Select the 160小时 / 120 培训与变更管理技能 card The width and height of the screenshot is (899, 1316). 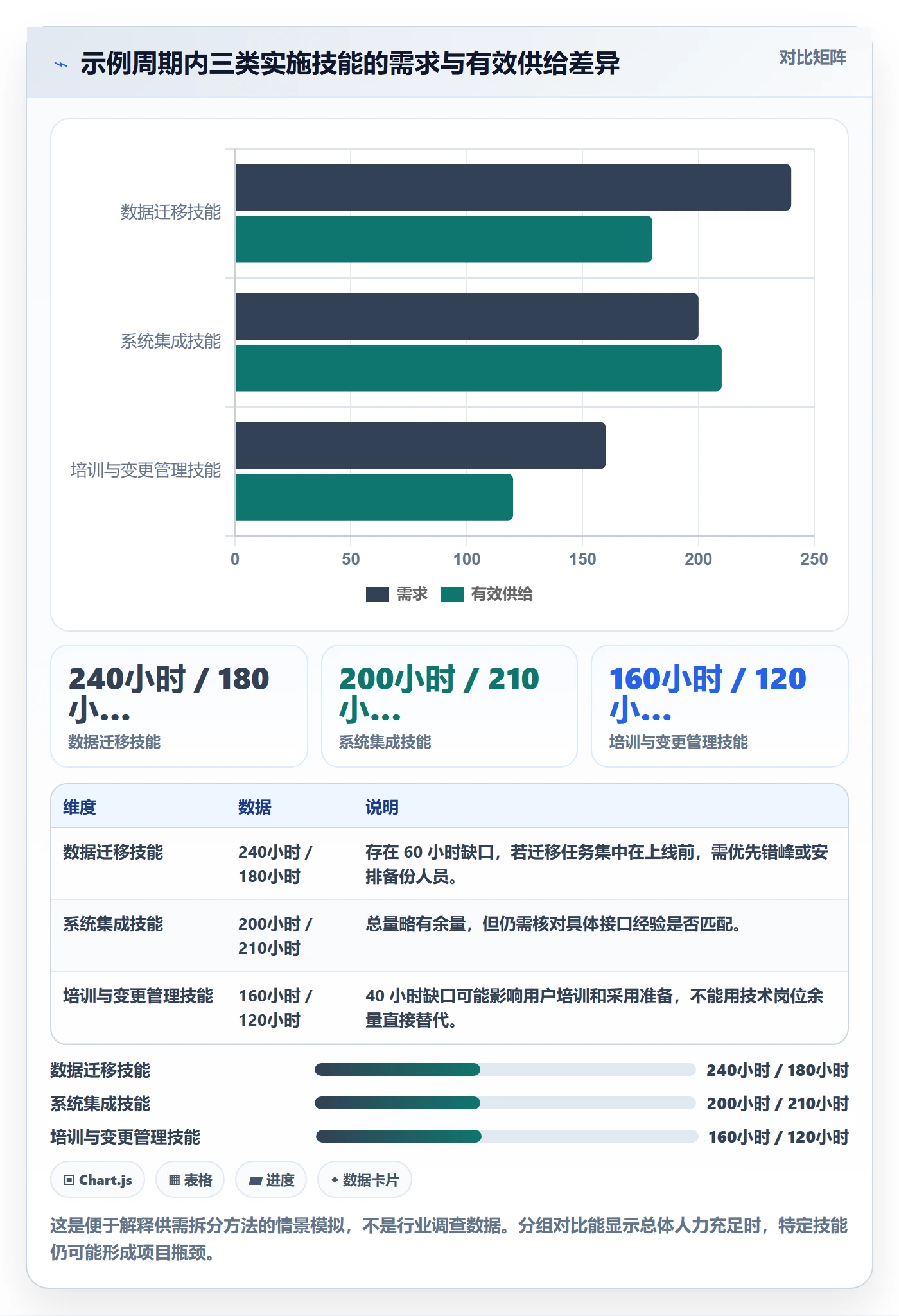tap(720, 706)
